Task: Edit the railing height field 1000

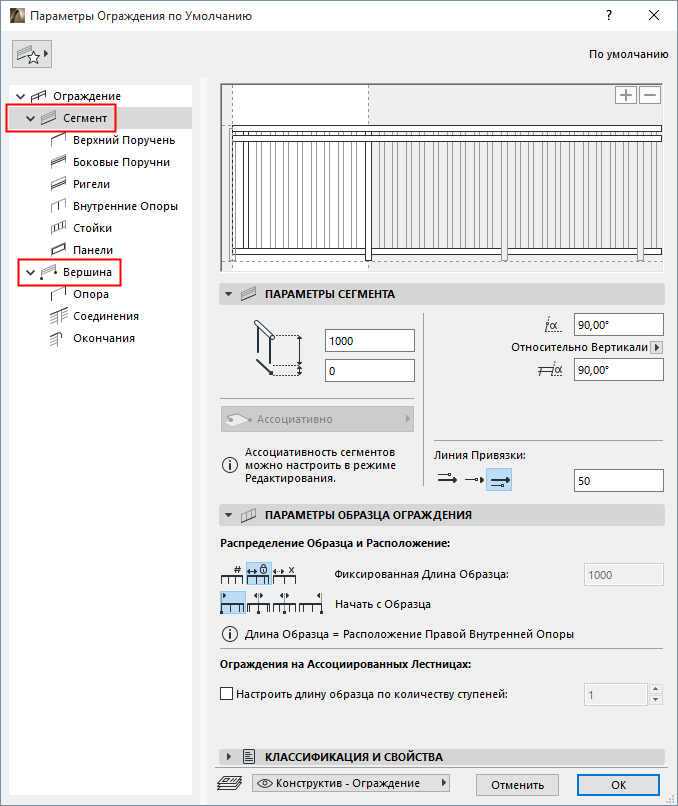Action: coord(370,341)
